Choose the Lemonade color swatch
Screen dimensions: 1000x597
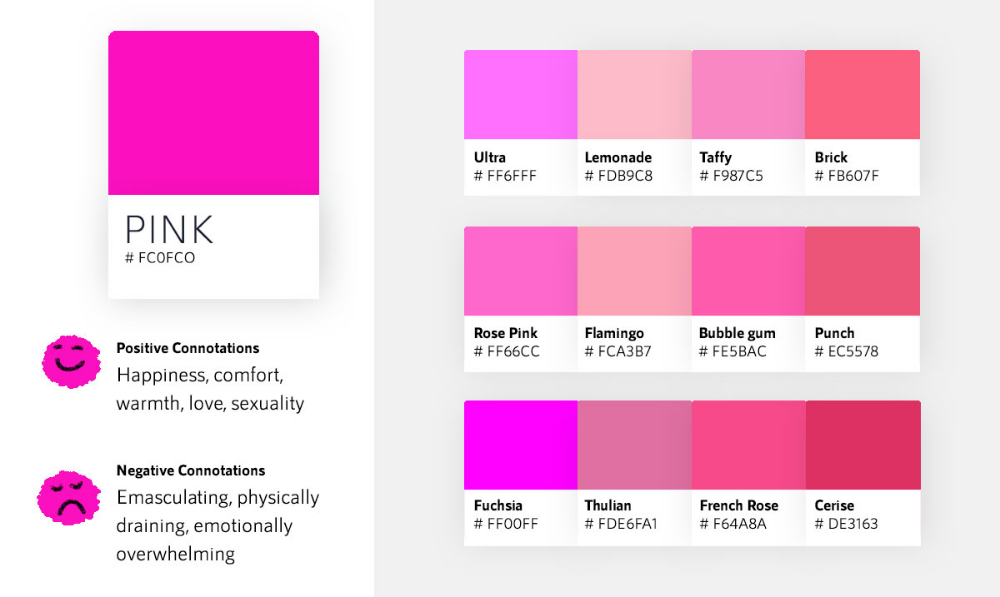(635, 95)
